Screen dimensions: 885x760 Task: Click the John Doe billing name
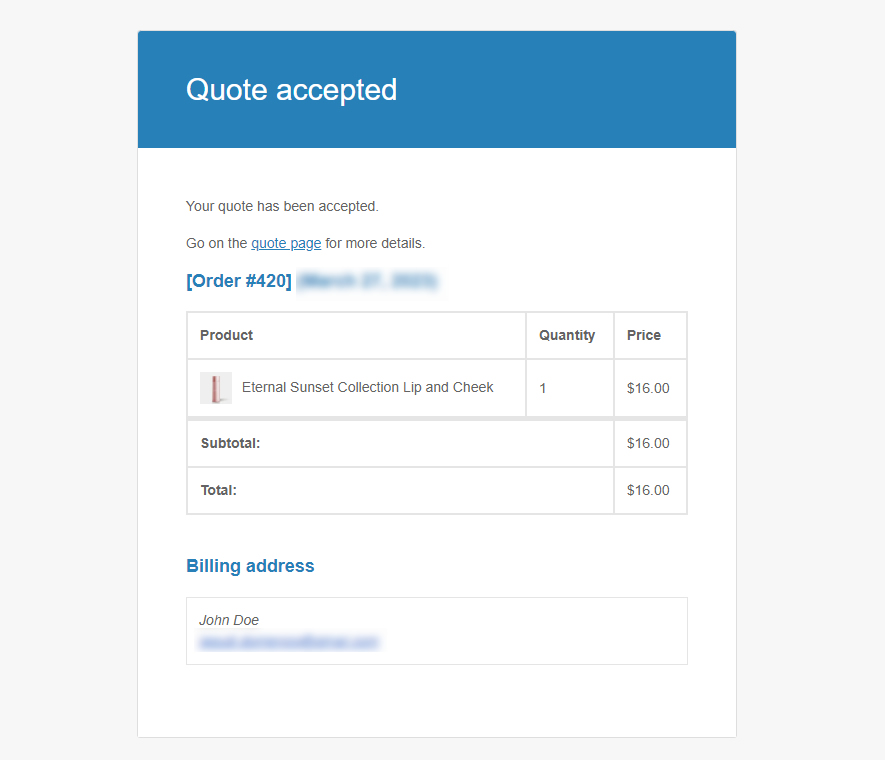click(x=229, y=620)
